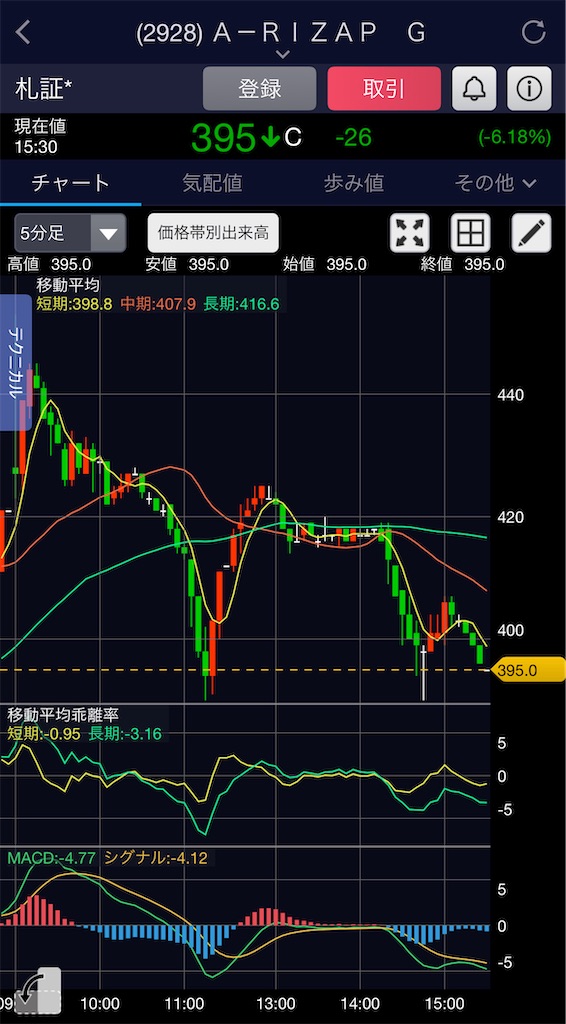This screenshot has width=566, height=1024.
Task: Activate the pencil drawing tool
Action: pyautogui.click(x=531, y=232)
